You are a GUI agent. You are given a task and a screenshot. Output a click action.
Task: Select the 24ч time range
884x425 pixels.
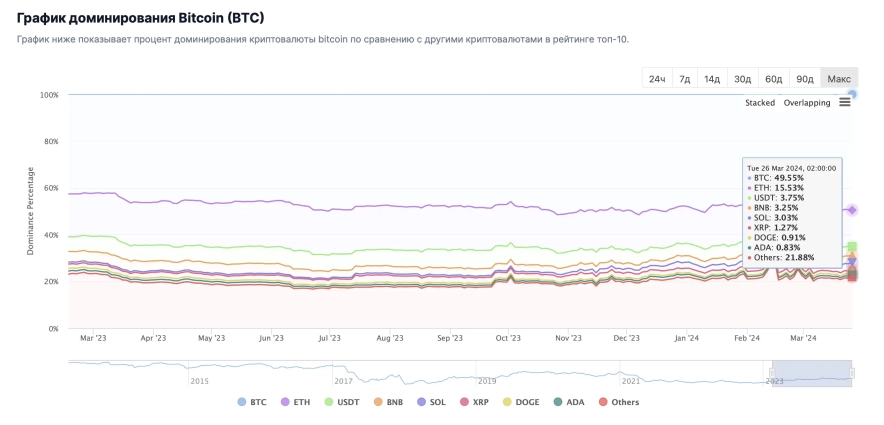657,79
